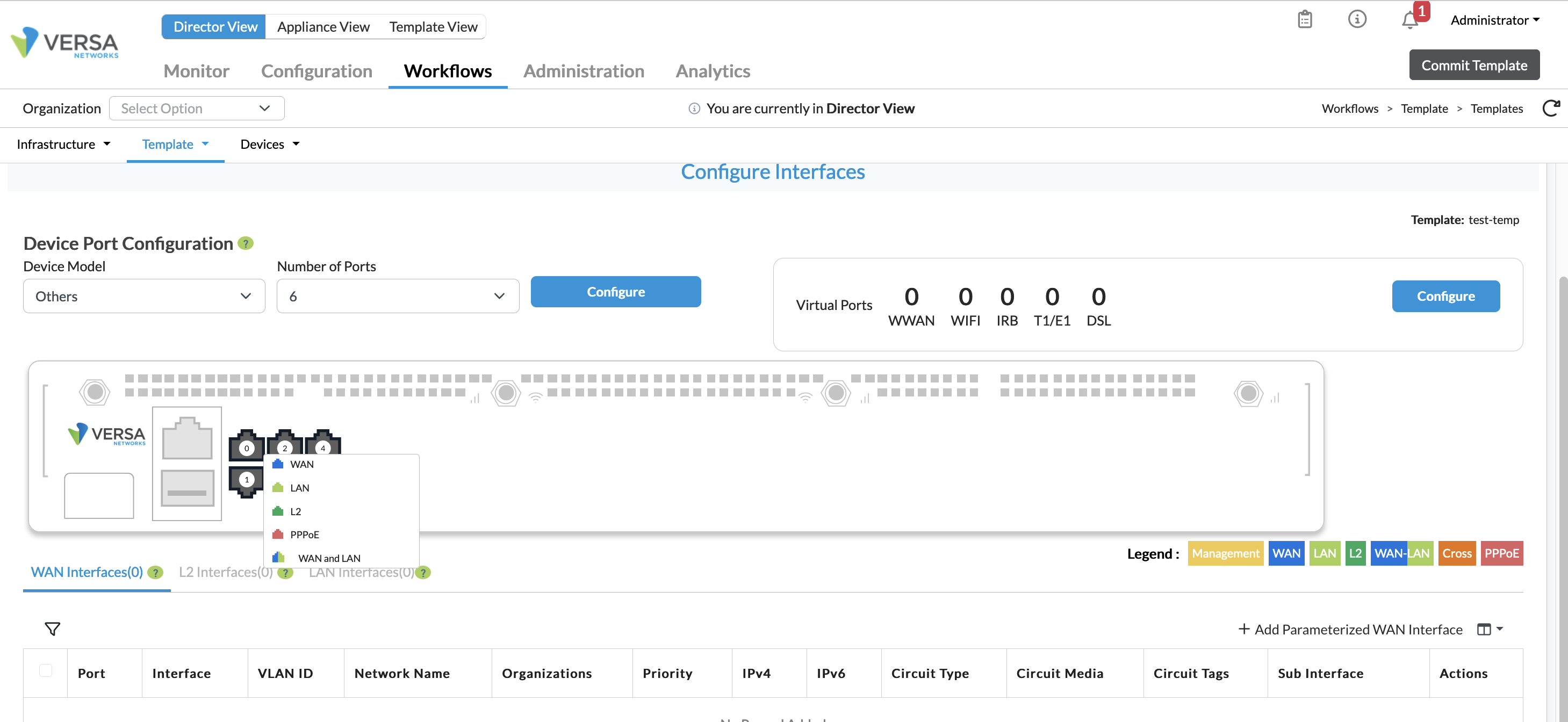Expand the Administrator user menu
Viewport: 1568px width, 722px height.
1495,20
